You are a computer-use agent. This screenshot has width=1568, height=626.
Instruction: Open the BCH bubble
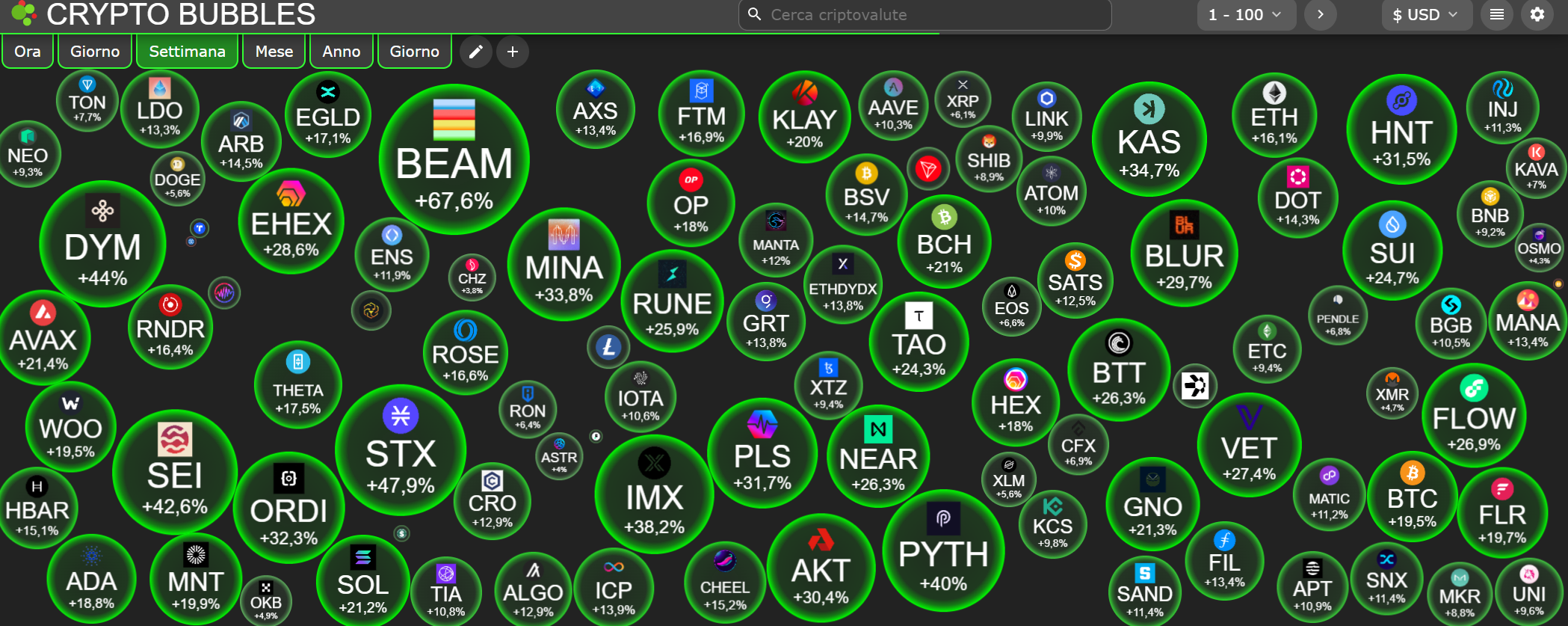(x=944, y=242)
